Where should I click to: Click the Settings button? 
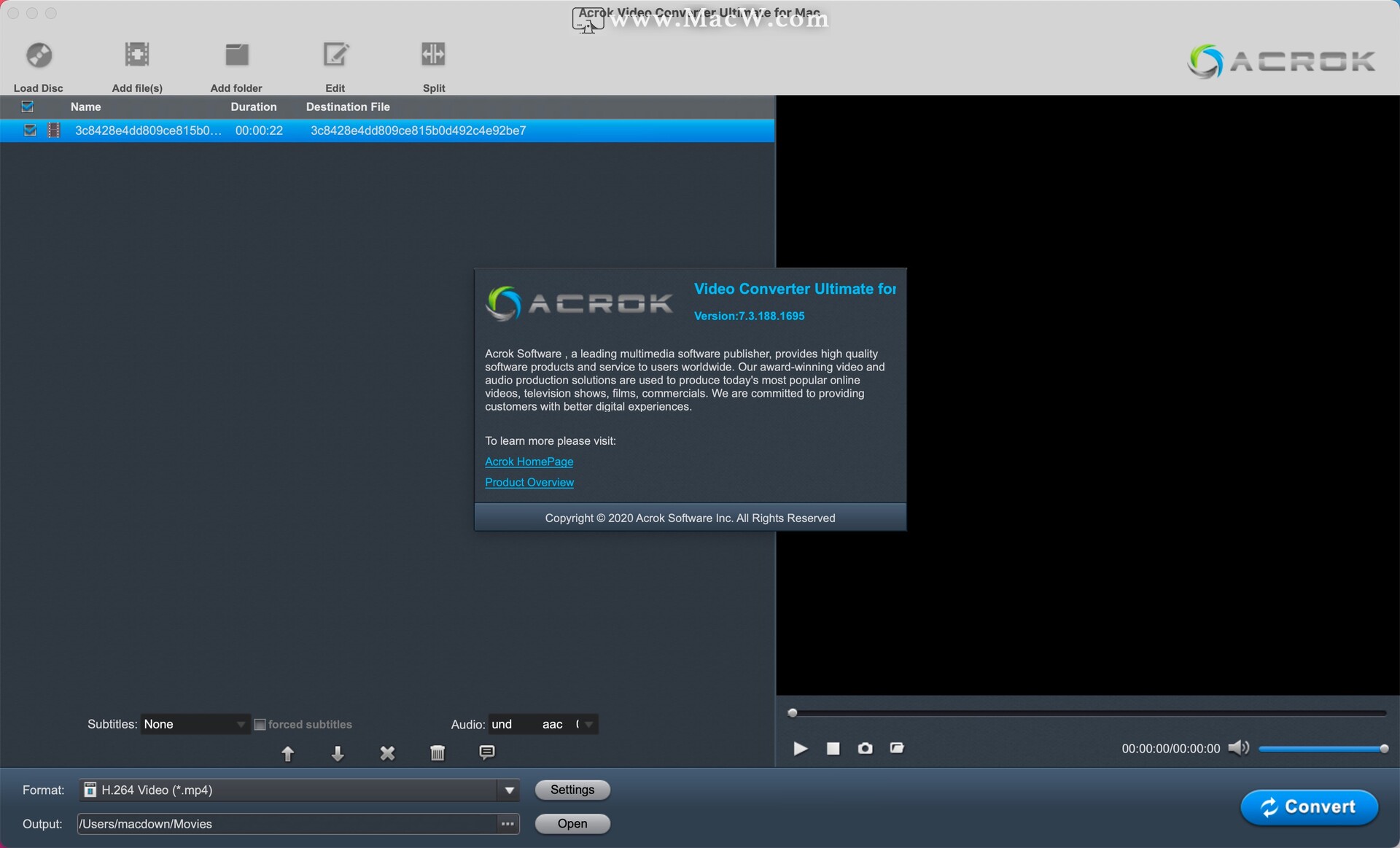pos(572,790)
